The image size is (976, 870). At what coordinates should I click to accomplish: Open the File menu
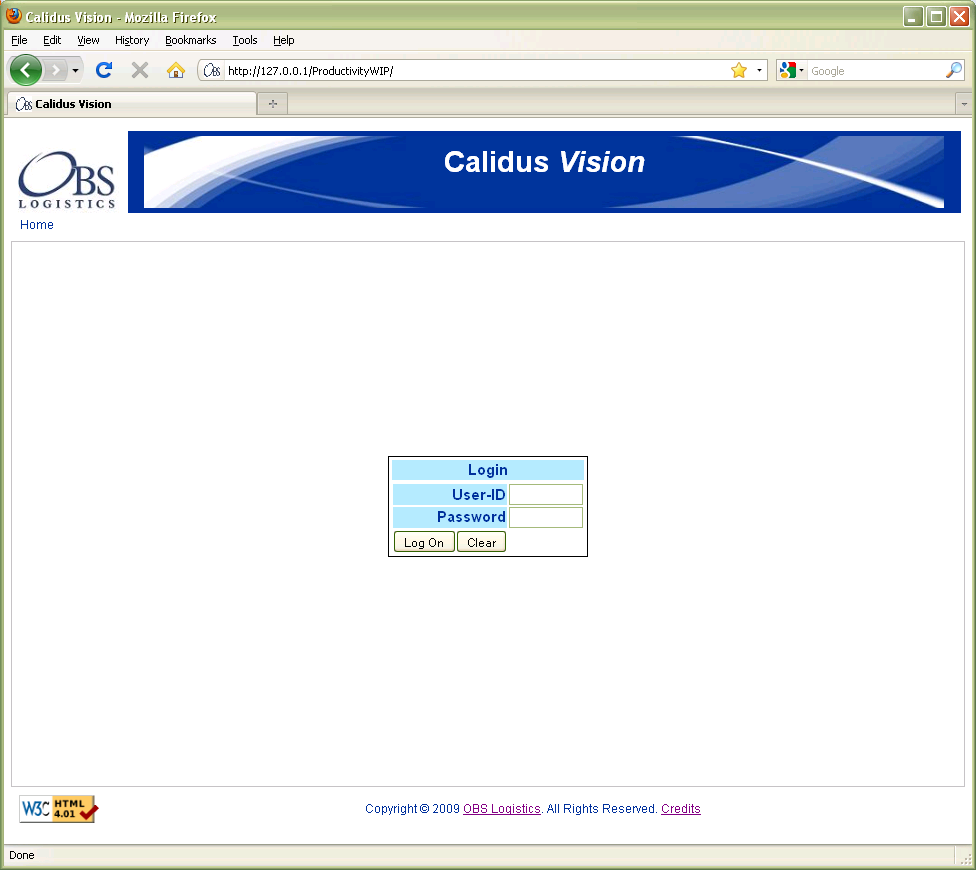click(x=19, y=40)
